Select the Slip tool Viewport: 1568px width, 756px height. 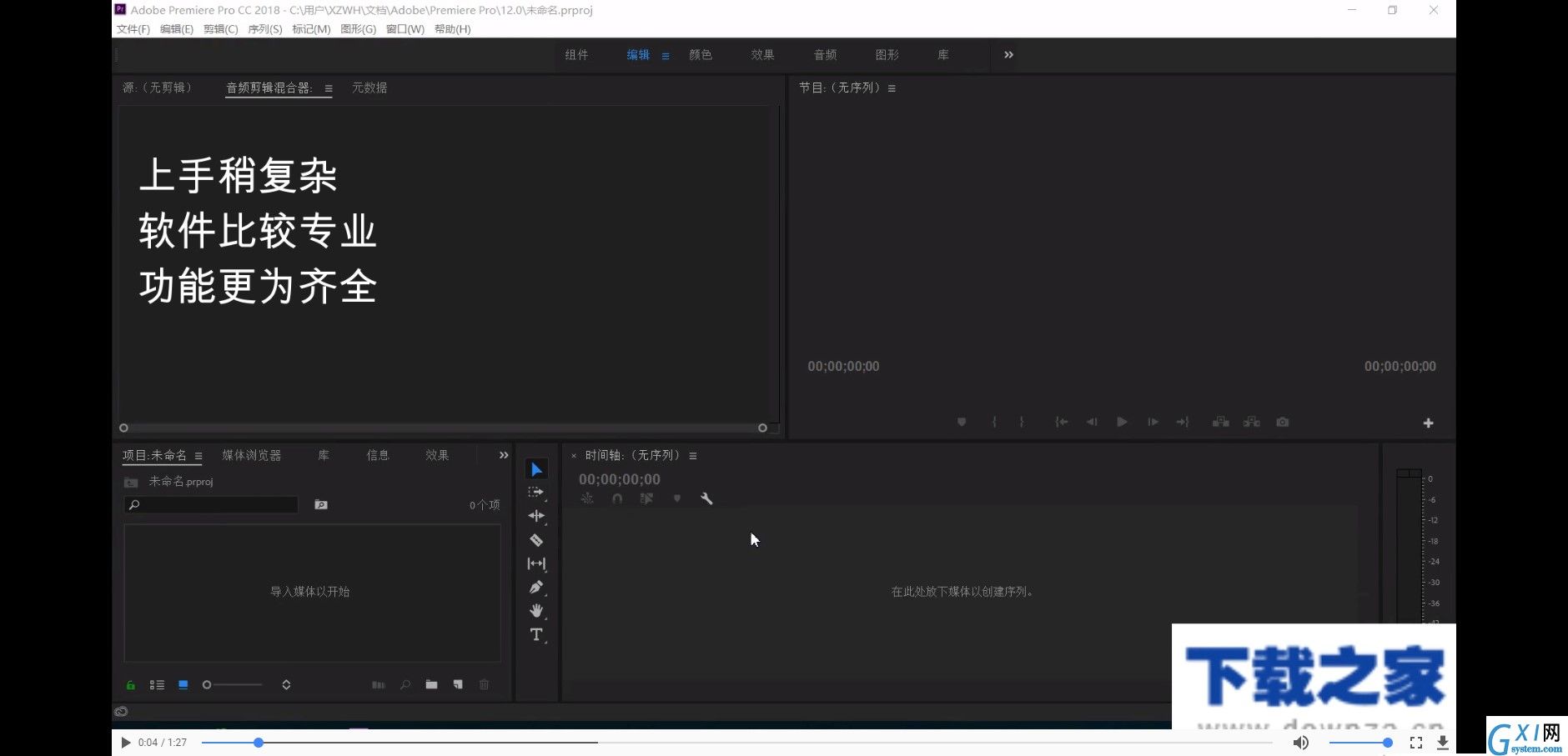click(536, 564)
